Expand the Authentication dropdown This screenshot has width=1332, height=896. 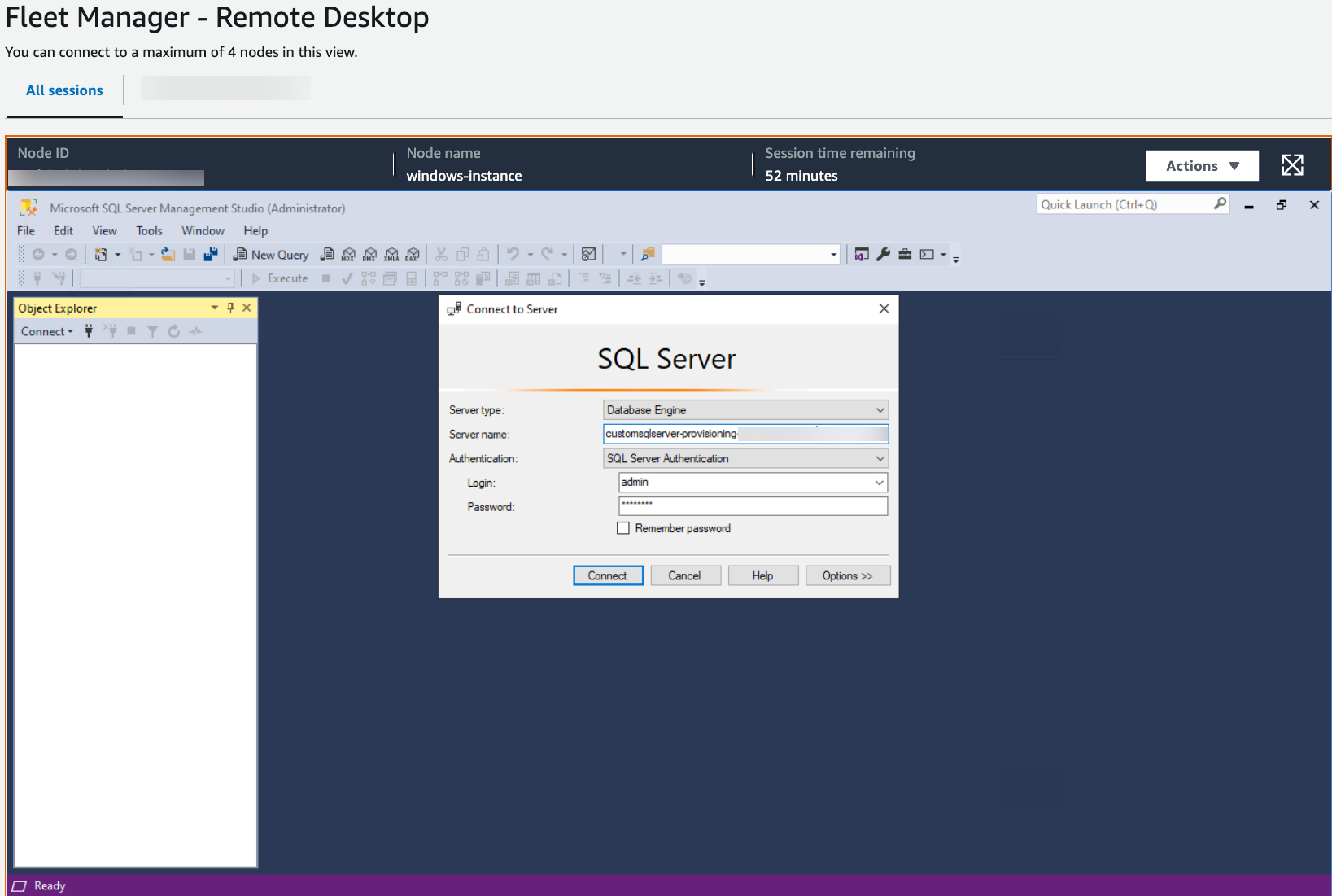coord(880,459)
